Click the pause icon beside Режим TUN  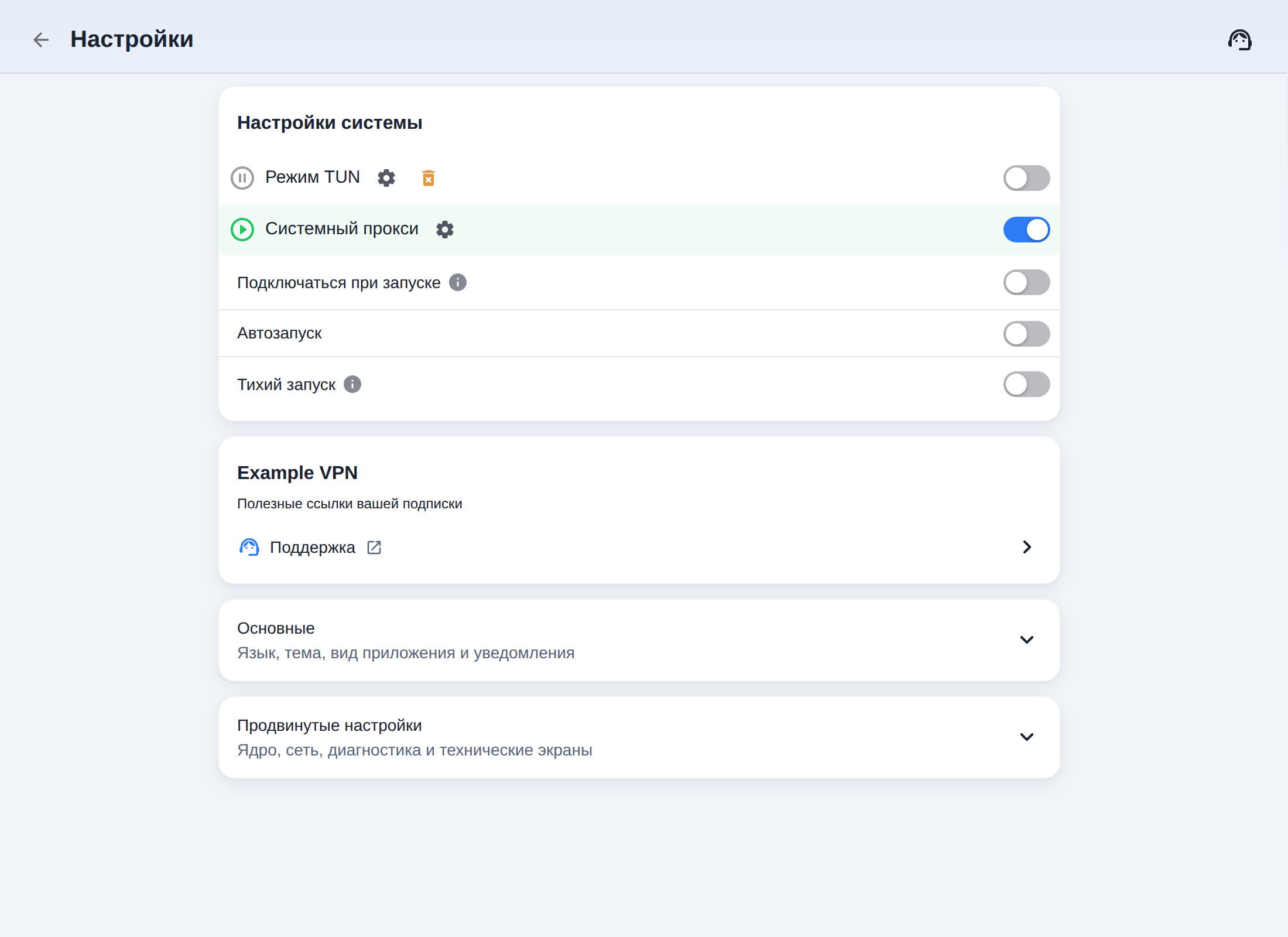tap(242, 178)
